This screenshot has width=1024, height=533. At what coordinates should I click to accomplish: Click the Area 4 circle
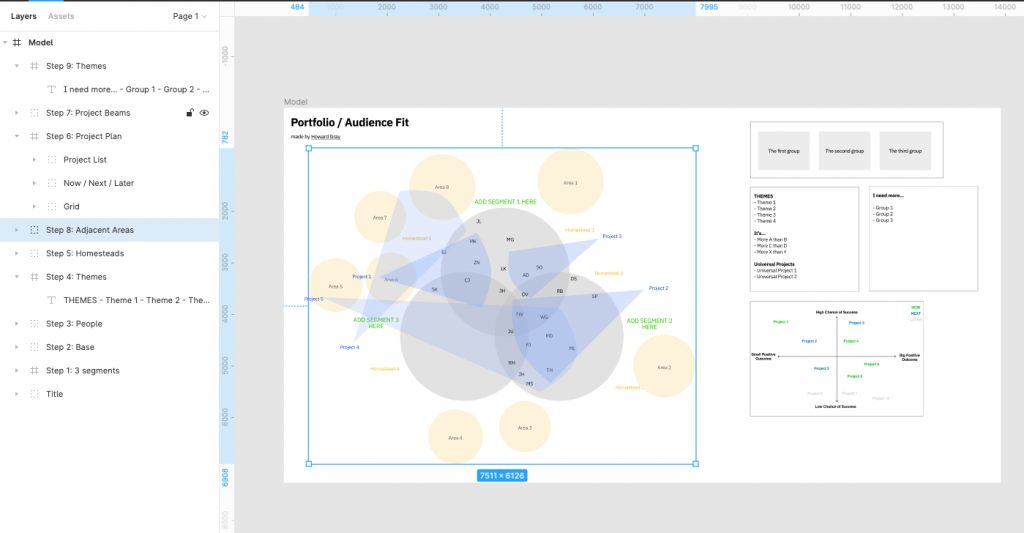pyautogui.click(x=455, y=437)
